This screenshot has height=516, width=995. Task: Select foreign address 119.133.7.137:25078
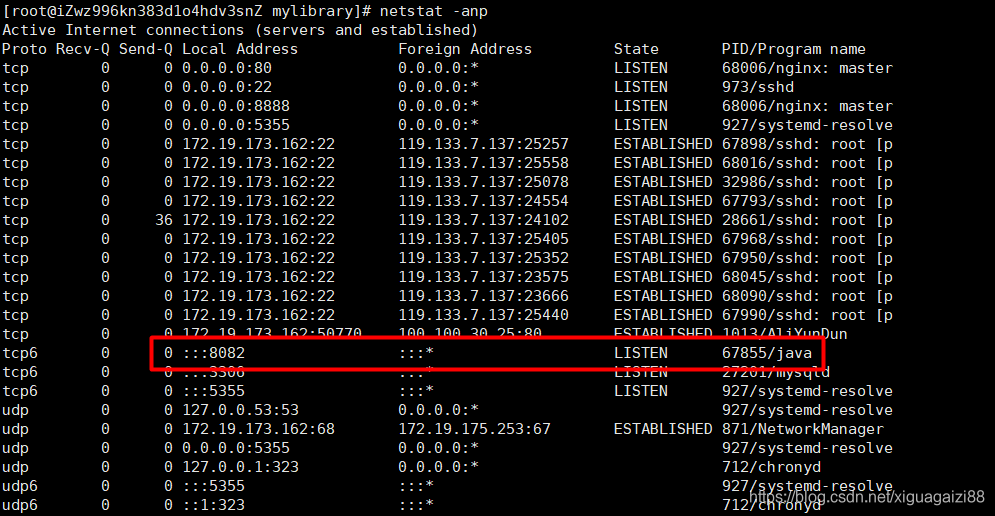pyautogui.click(x=483, y=182)
